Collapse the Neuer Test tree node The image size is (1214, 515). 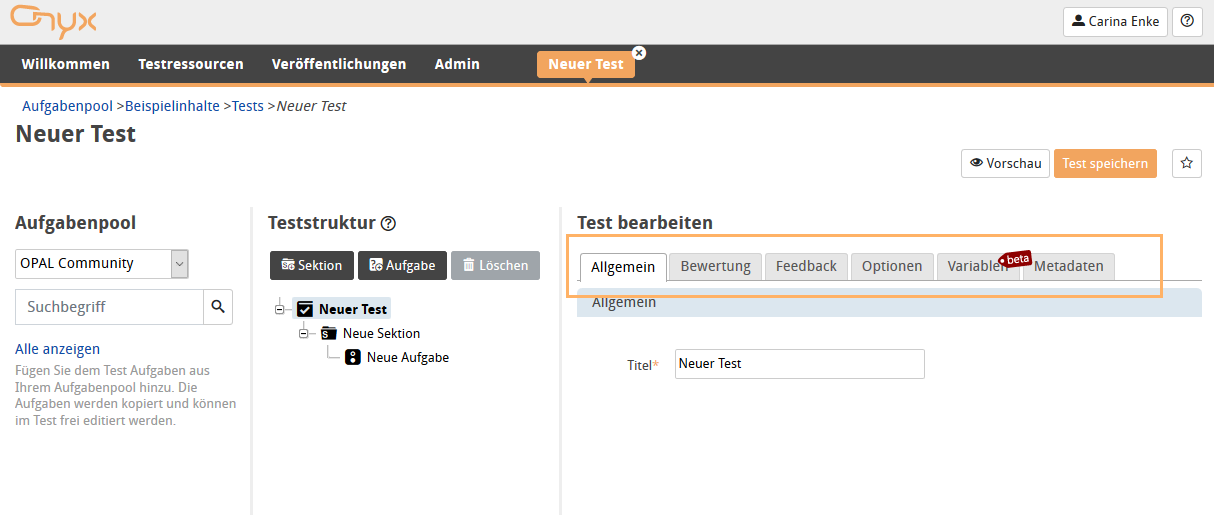coord(279,310)
